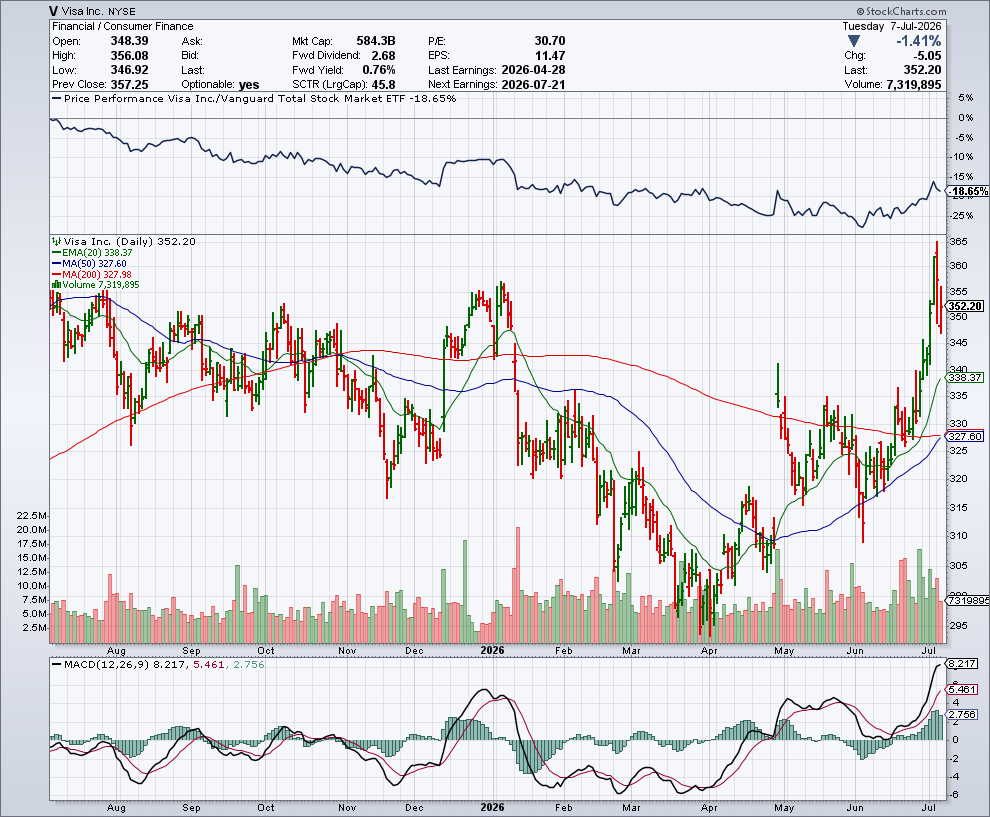The height and width of the screenshot is (817, 990).
Task: Click the 5.461 signal line axis tag
Action: point(963,689)
